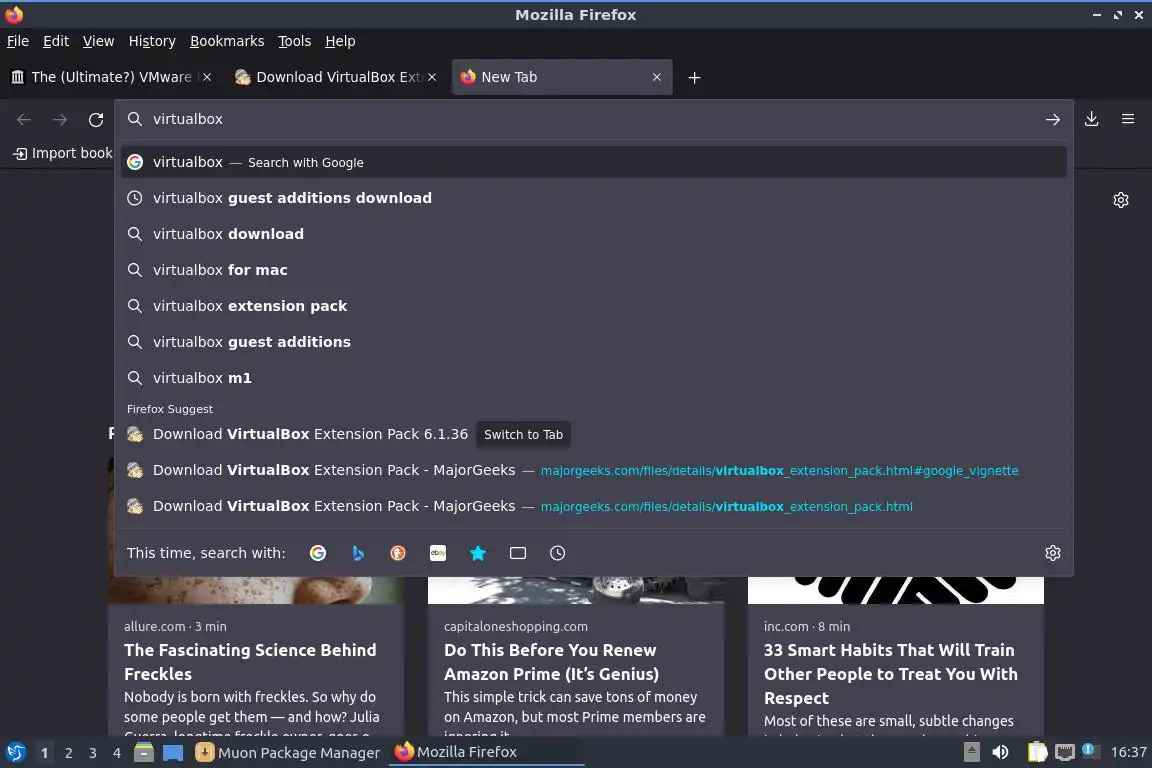Image resolution: width=1152 pixels, height=768 pixels.
Task: Go forward one page
Action: 60,120
